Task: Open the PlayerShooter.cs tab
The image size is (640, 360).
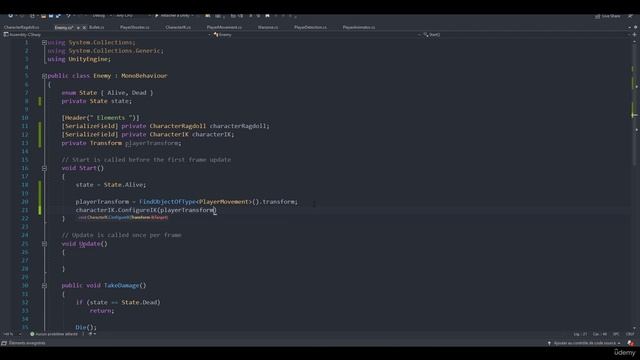Action: click(x=135, y=27)
